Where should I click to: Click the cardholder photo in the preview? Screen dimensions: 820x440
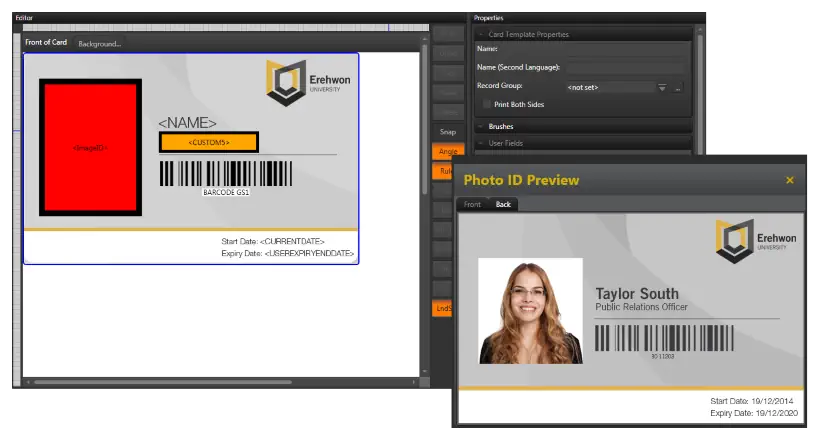pyautogui.click(x=530, y=311)
